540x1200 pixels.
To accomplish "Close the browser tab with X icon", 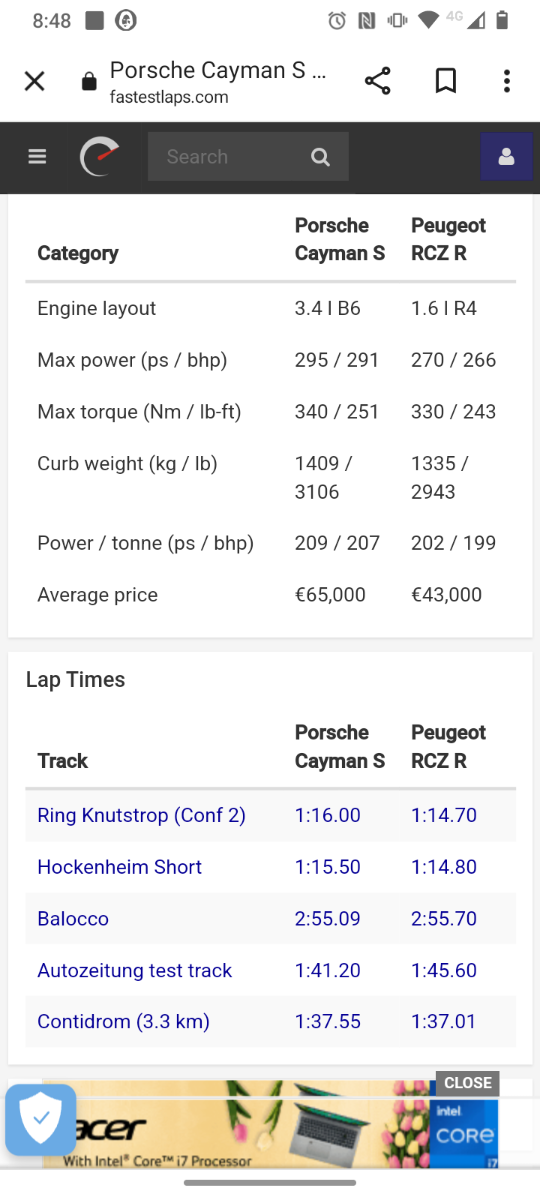I will (35, 82).
